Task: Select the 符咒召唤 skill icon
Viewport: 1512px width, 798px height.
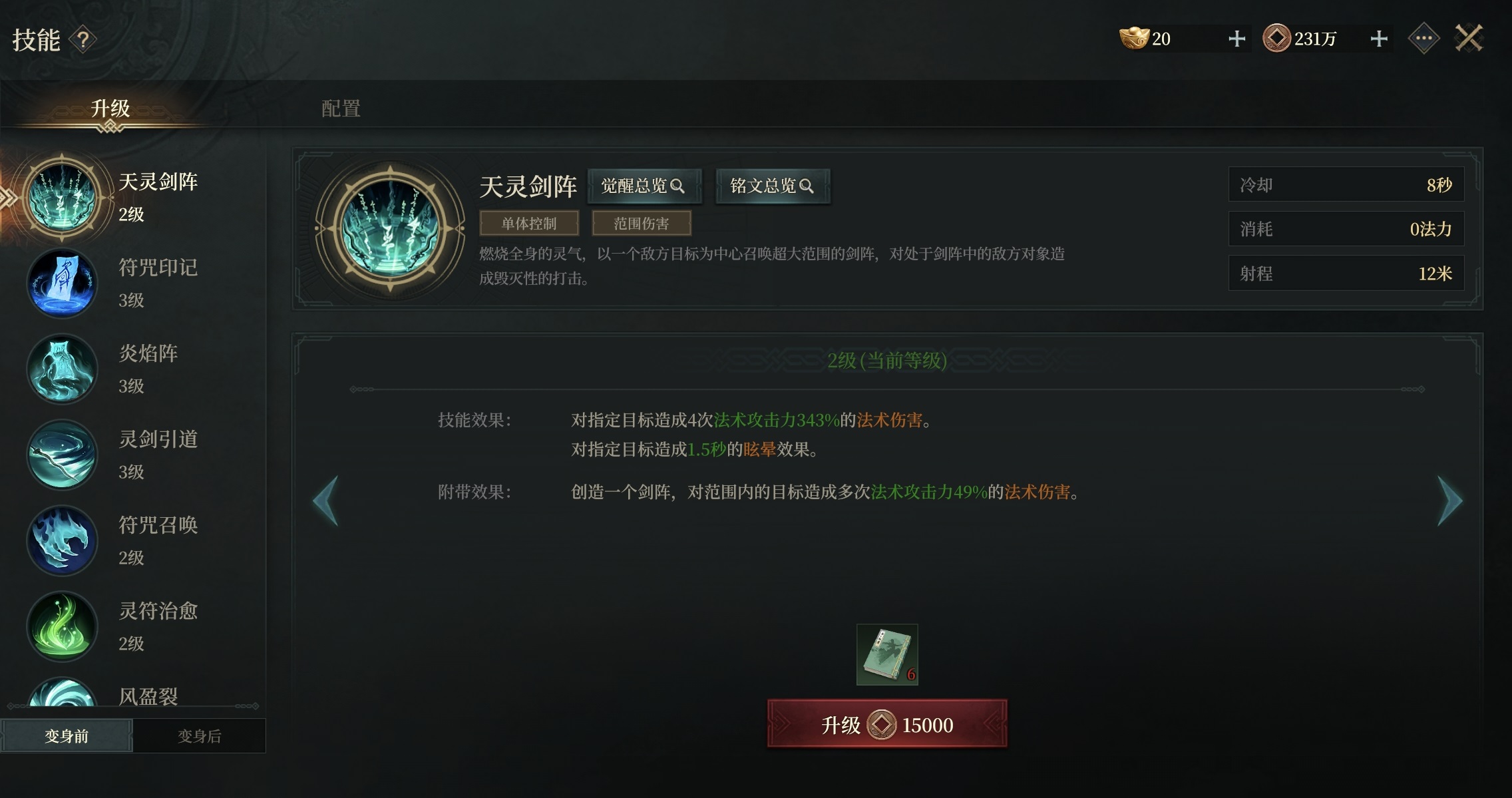Action: 62,540
